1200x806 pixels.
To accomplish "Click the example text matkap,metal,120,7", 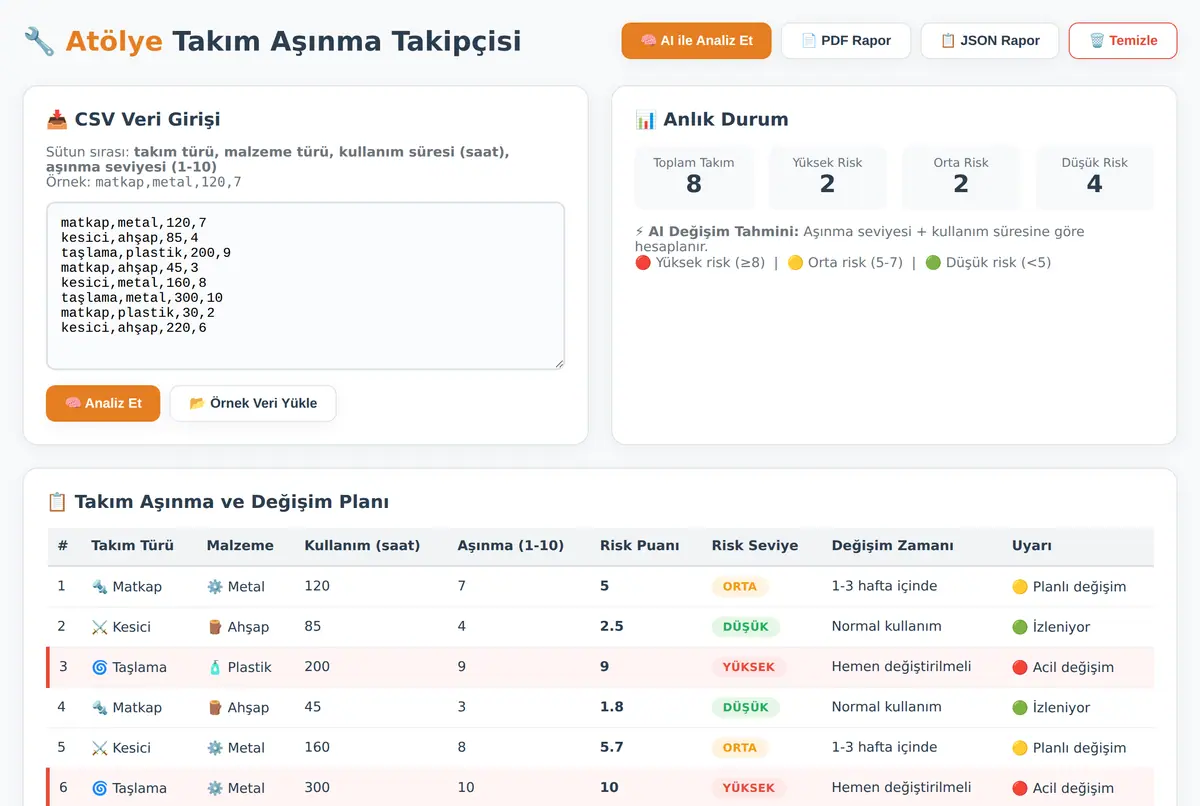I will coord(168,182).
